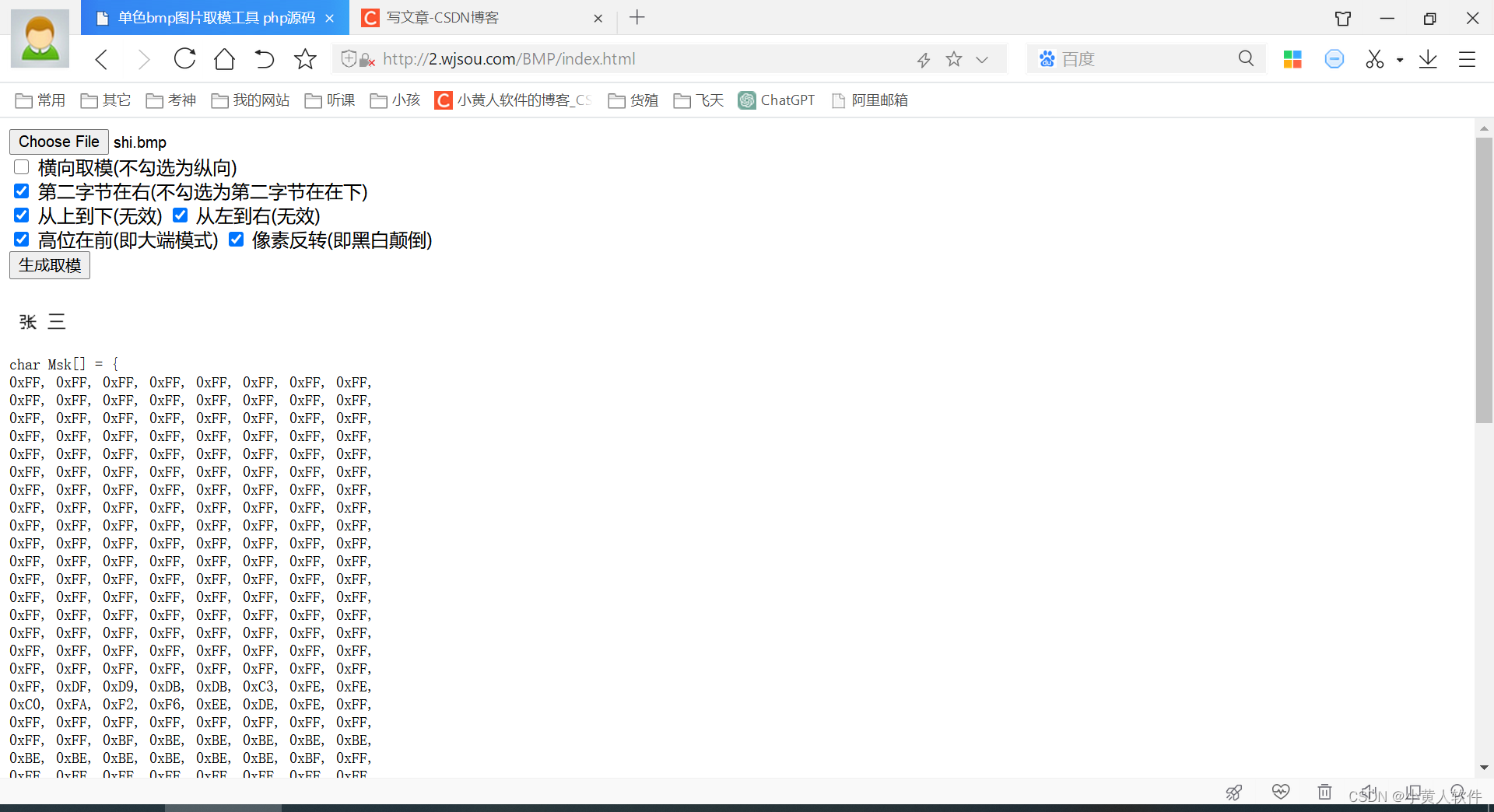The image size is (1494, 812).
Task: Close the 单色bmp图片取模工具 tab
Action: (330, 18)
